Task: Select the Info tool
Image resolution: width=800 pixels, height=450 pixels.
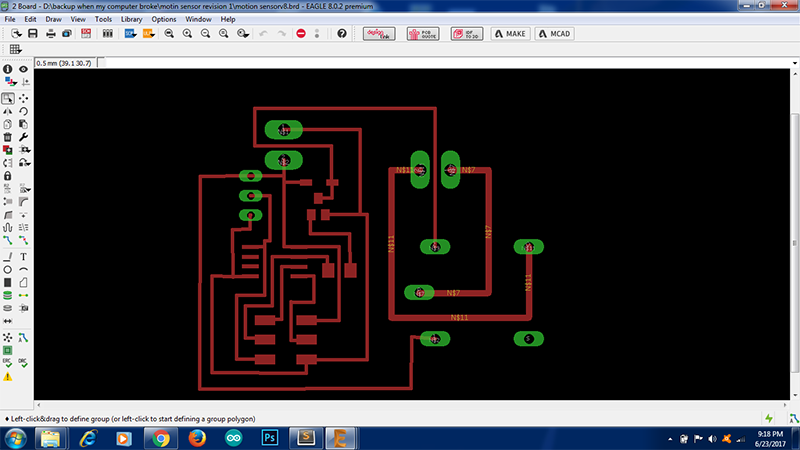Action: [8, 69]
